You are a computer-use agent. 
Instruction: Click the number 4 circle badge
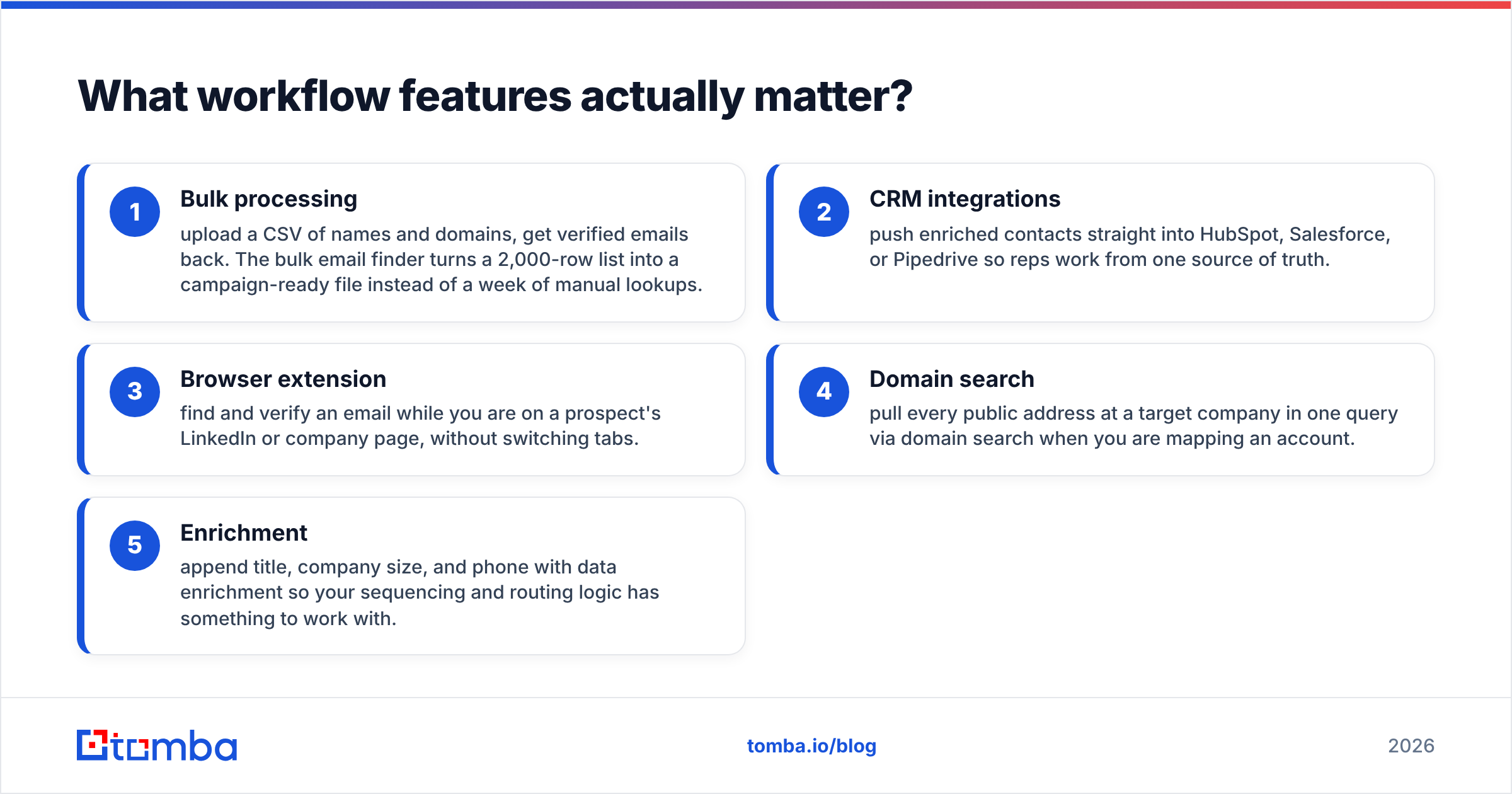click(824, 391)
